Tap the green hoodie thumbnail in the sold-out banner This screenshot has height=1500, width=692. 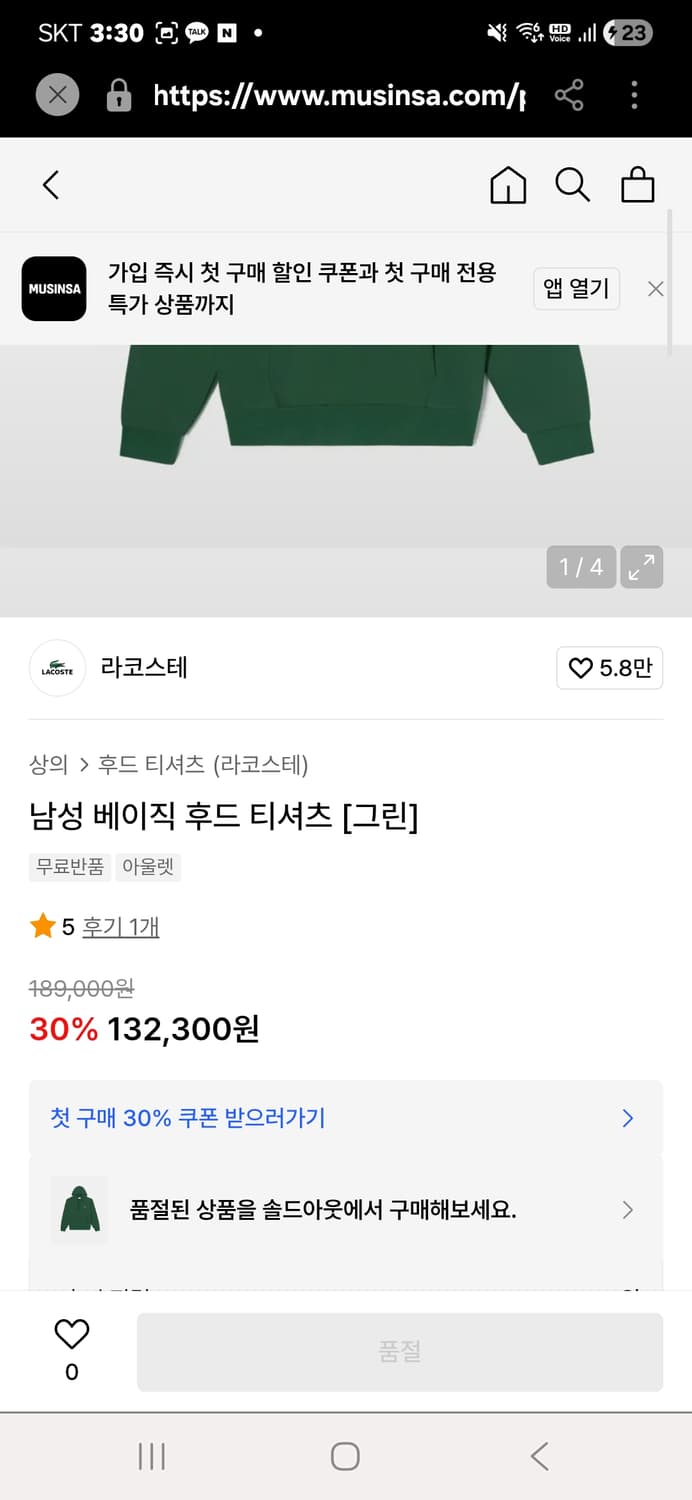pyautogui.click(x=79, y=1210)
